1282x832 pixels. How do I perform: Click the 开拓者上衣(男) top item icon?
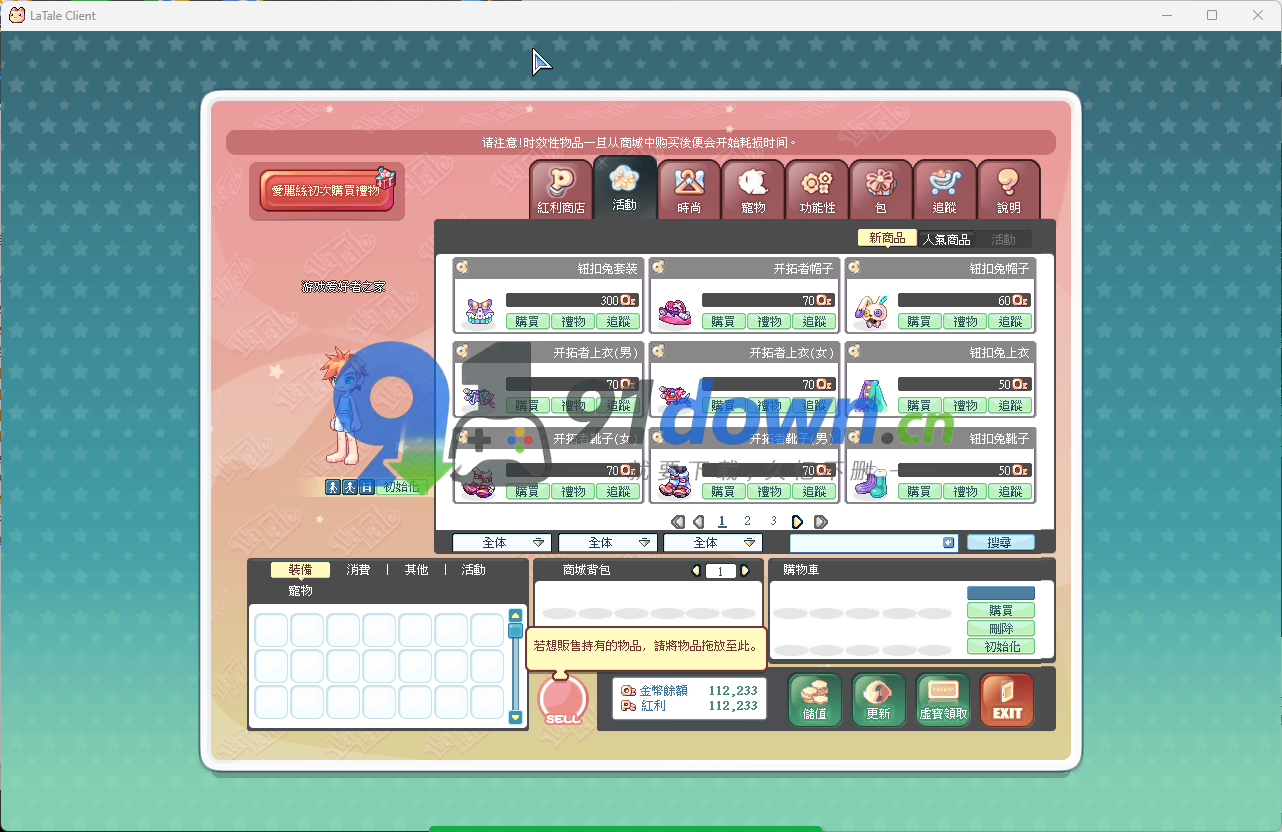(479, 396)
